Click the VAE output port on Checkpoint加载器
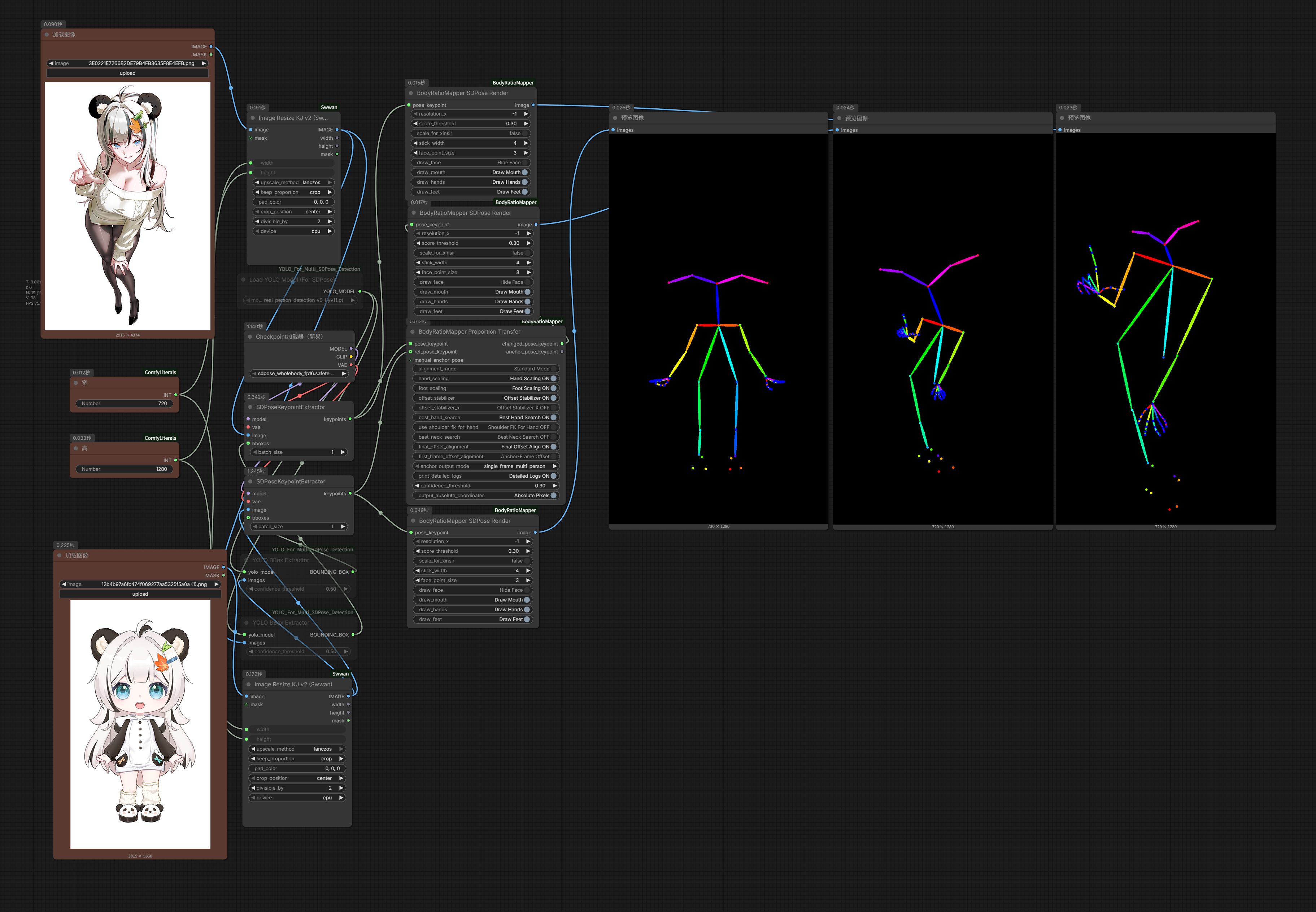 (351, 365)
